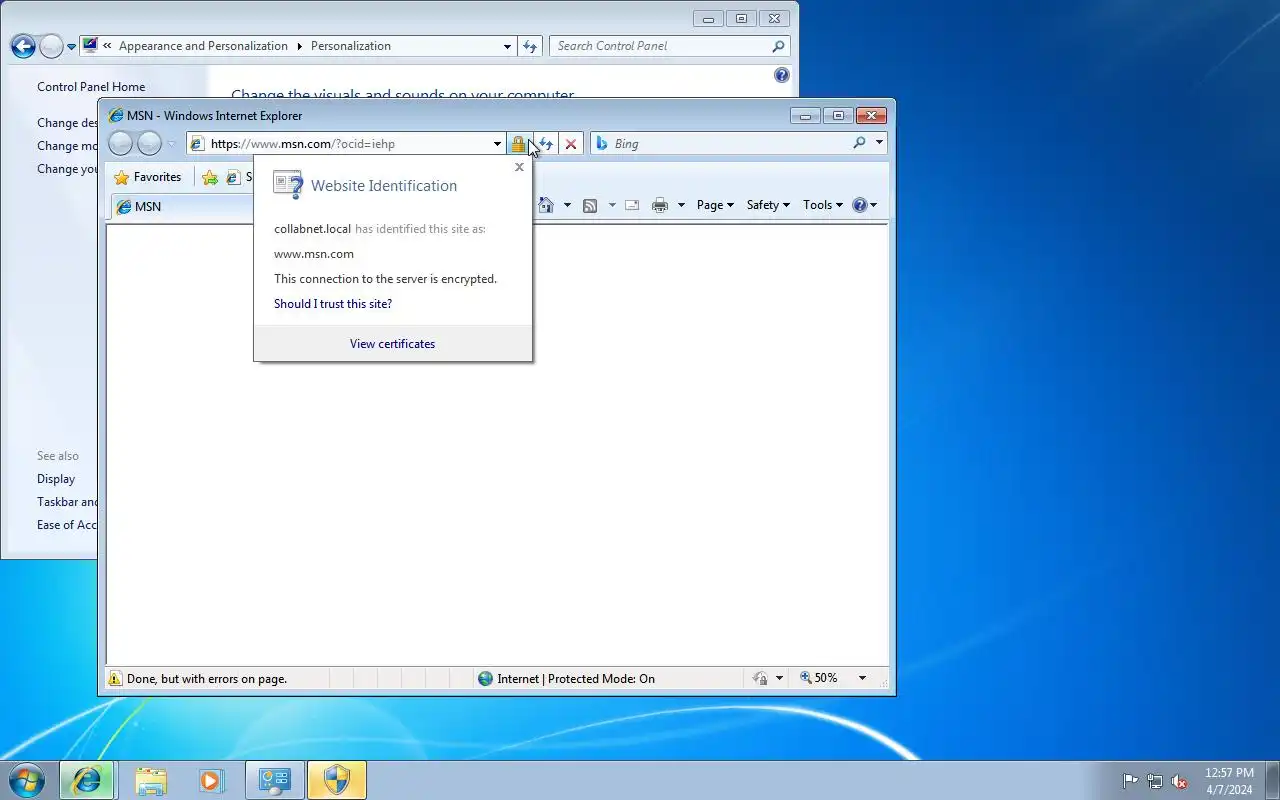Expand the address bar autocomplete dropdown
The image size is (1280, 800).
[x=497, y=144]
